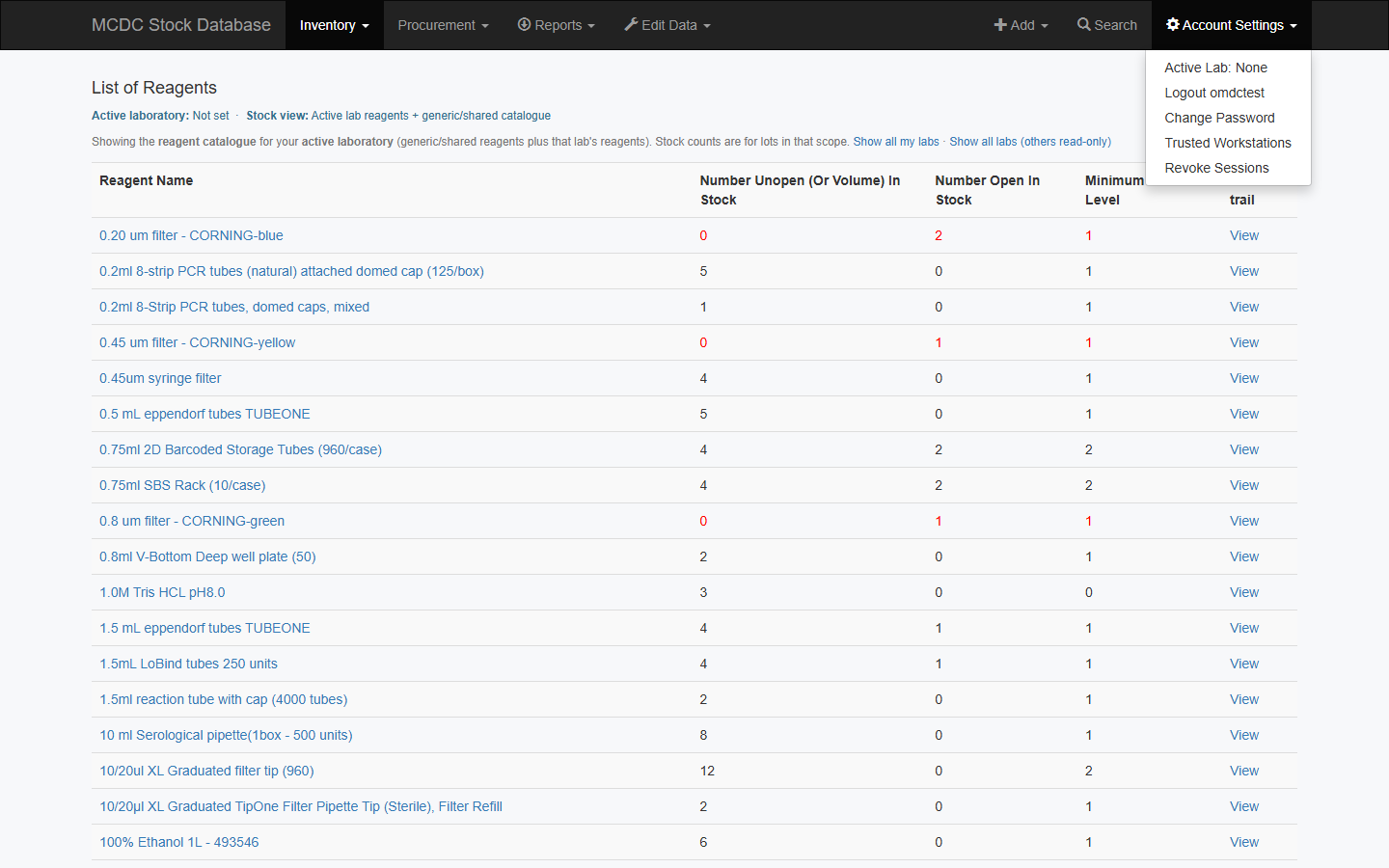1389x868 pixels.
Task: Open Trusted Workstations settings
Action: point(1228,143)
